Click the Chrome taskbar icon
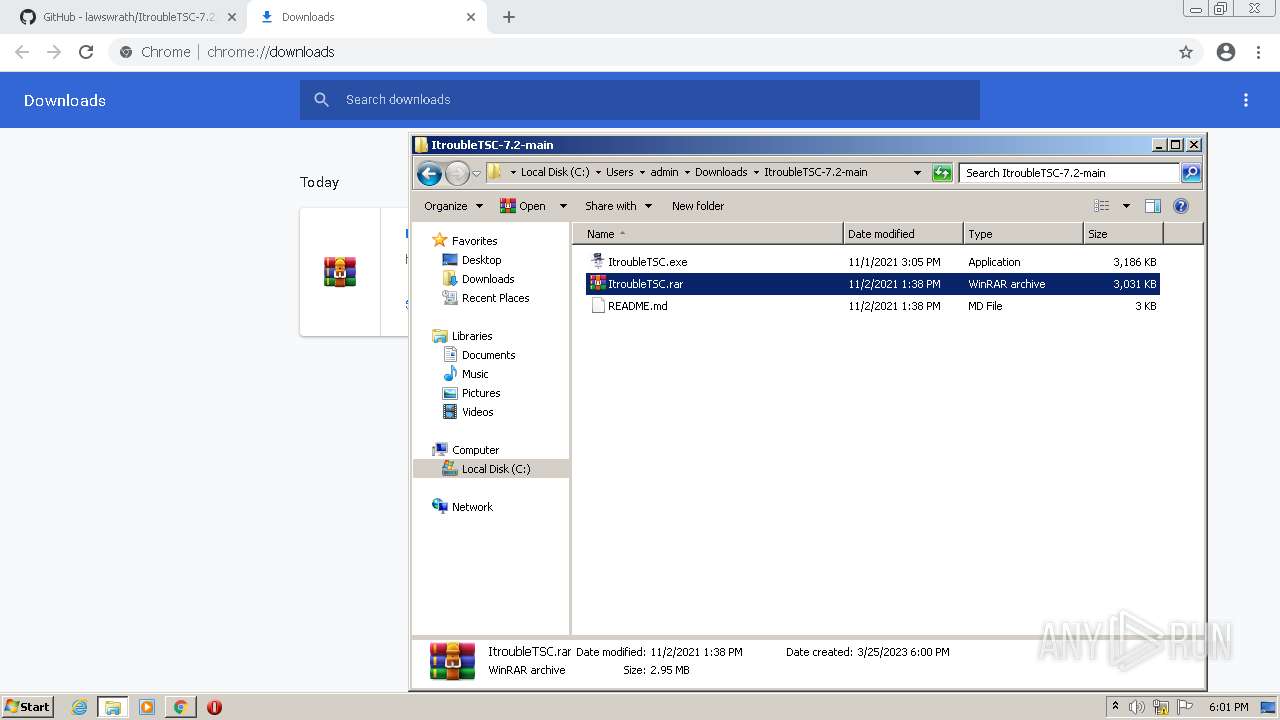Screen dimensions: 1280x720 180,707
